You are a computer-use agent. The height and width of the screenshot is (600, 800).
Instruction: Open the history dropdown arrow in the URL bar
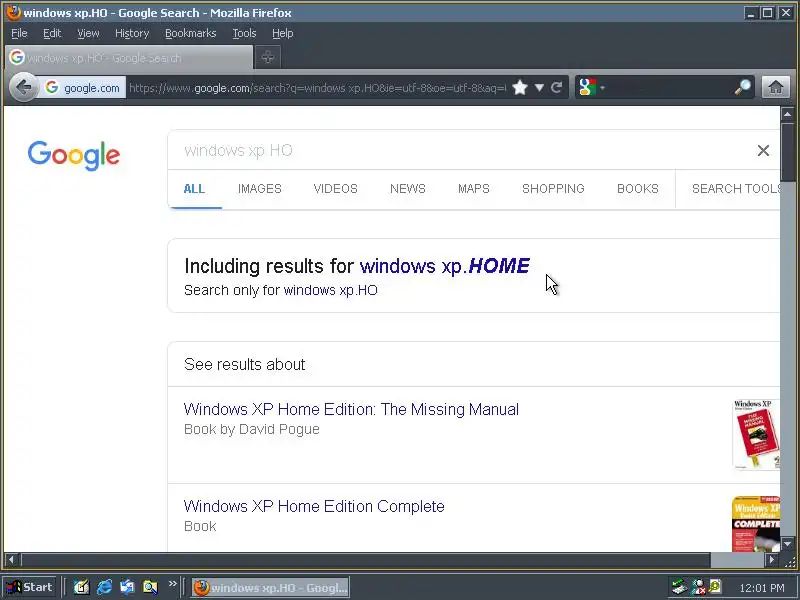(539, 88)
